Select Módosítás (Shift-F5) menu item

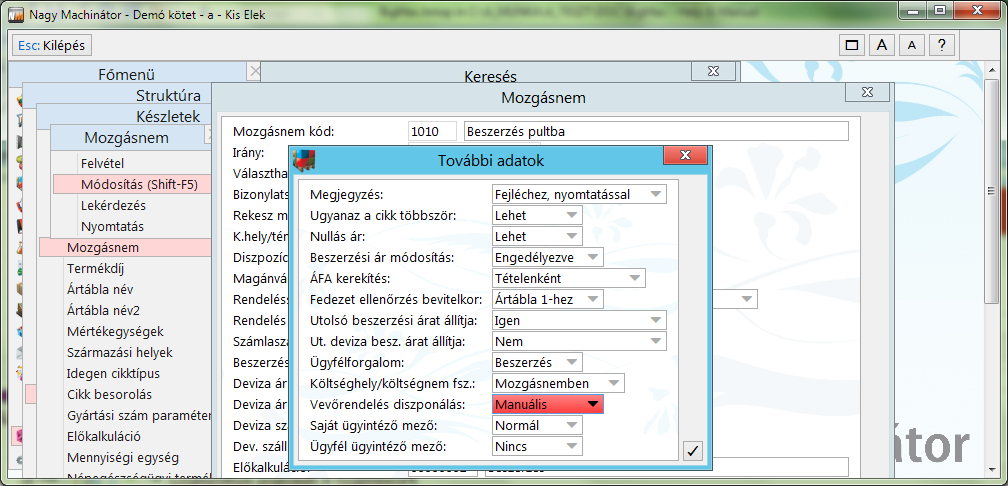[x=132, y=184]
